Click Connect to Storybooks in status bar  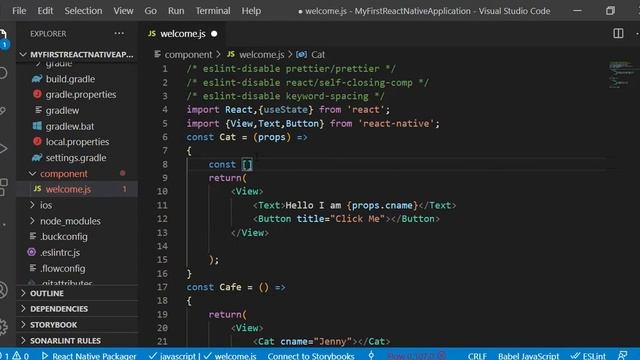point(311,356)
